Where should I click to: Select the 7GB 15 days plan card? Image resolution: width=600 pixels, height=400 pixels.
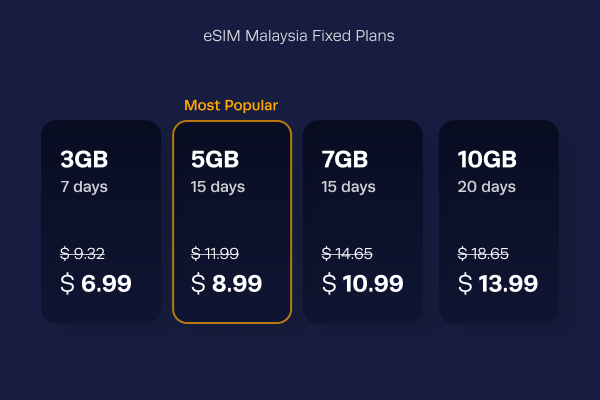(x=363, y=222)
